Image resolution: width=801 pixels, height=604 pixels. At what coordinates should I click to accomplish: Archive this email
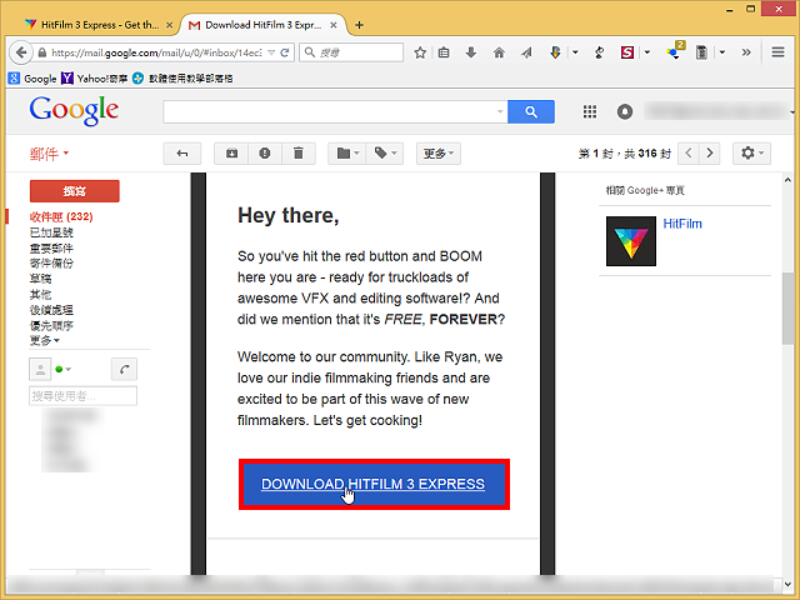click(231, 153)
